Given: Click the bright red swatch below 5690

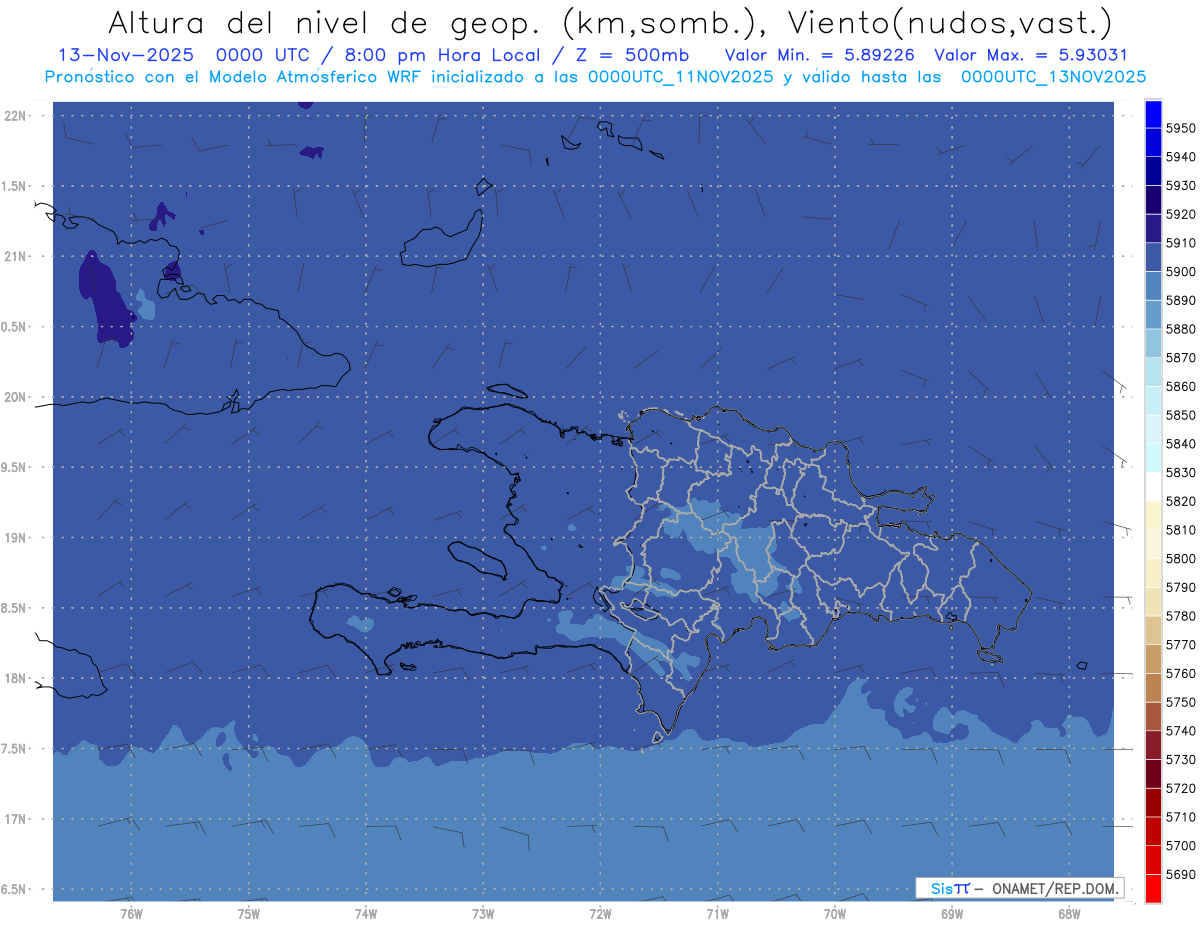Looking at the screenshot, I should 1153,889.
